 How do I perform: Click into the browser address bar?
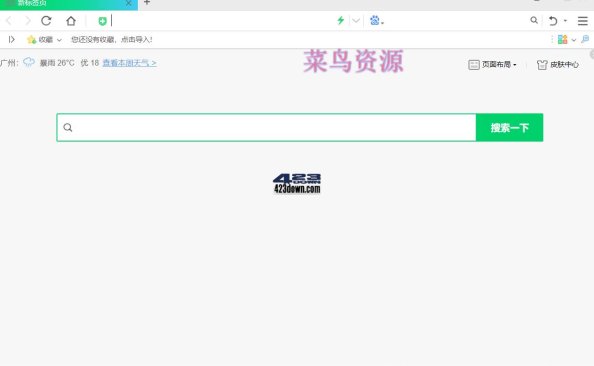point(222,20)
